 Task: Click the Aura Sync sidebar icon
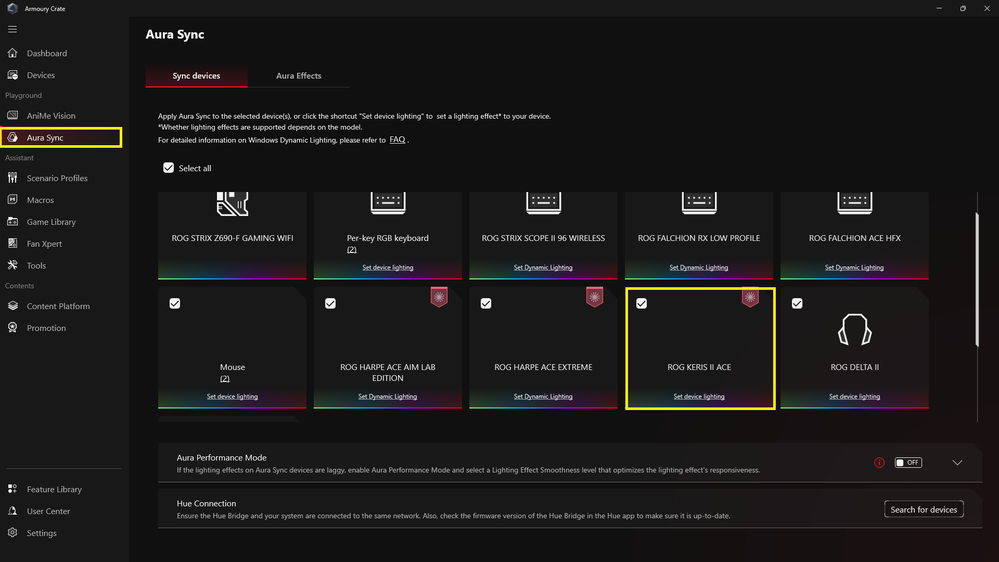[12, 137]
